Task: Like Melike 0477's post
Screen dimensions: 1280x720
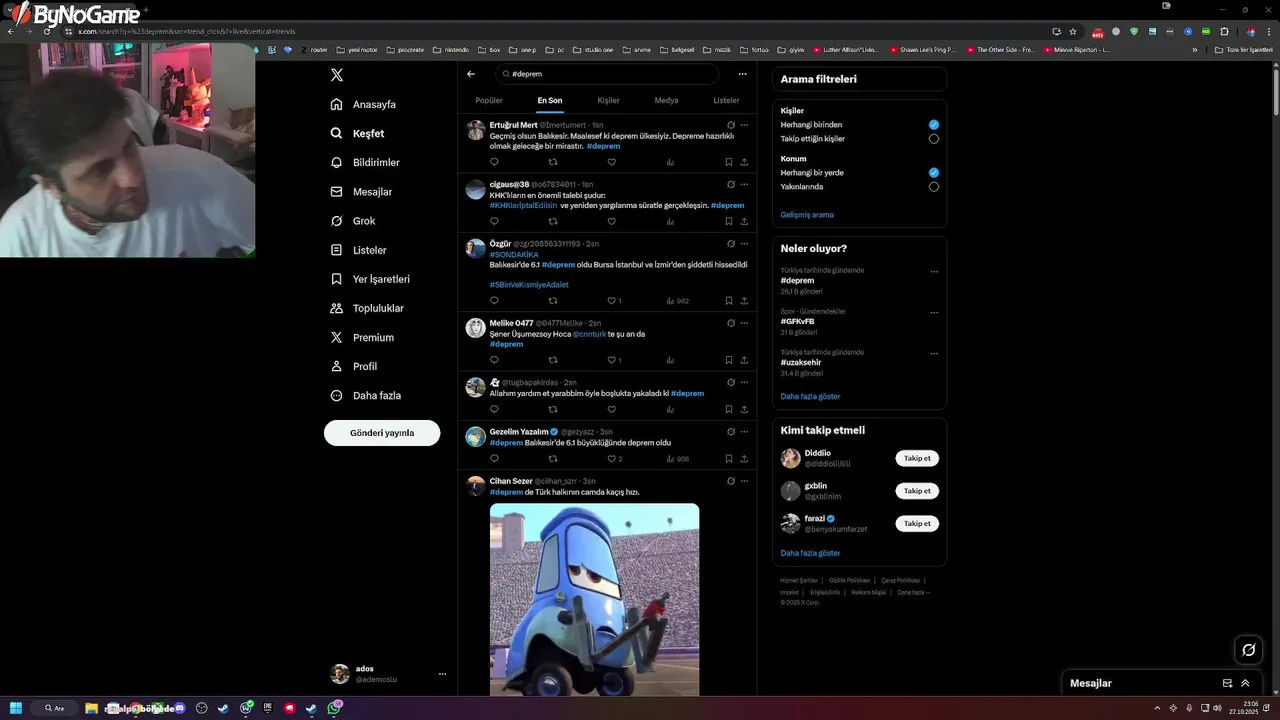Action: click(x=613, y=360)
